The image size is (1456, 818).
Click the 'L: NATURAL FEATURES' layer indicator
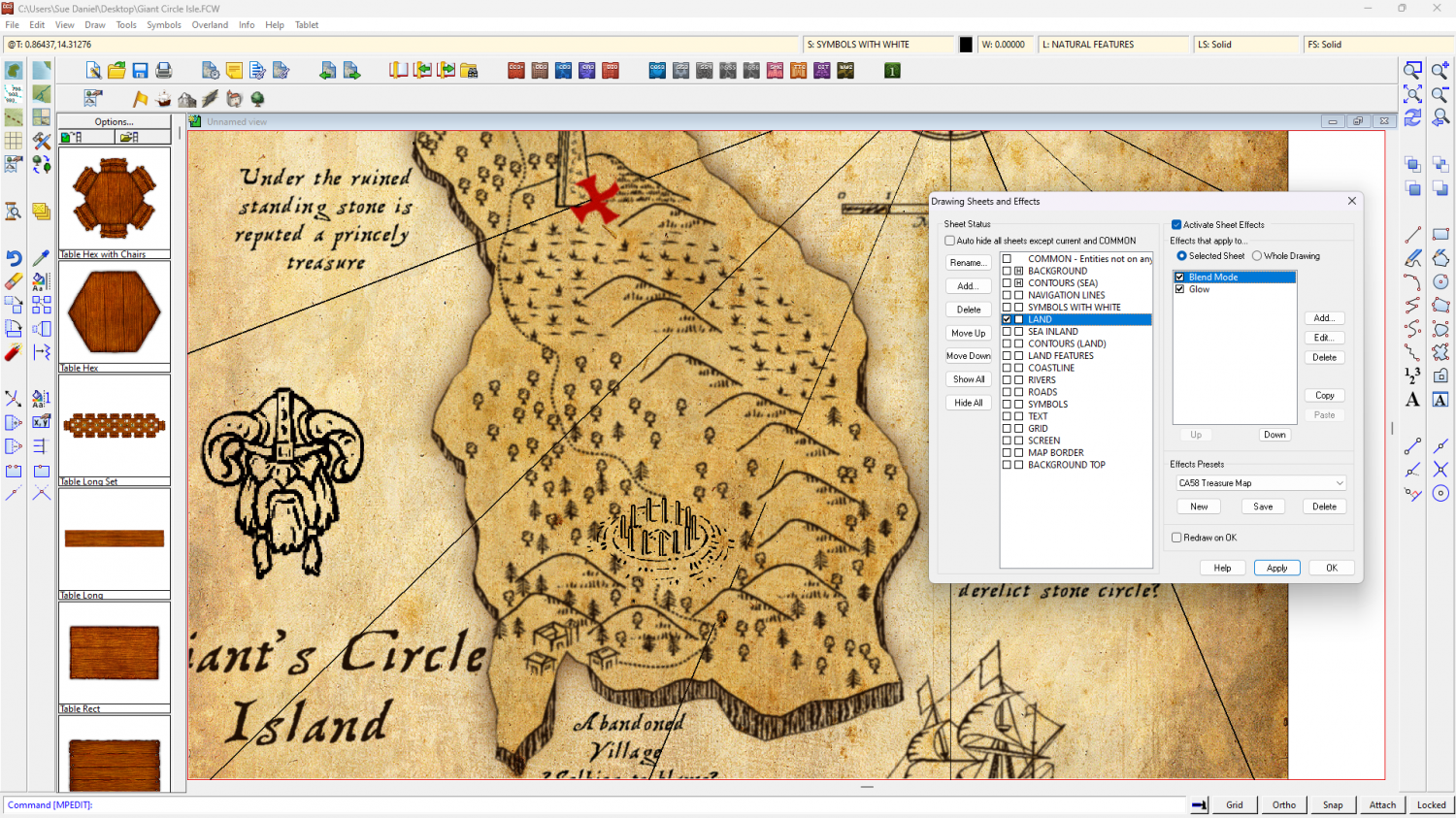[x=1114, y=45]
